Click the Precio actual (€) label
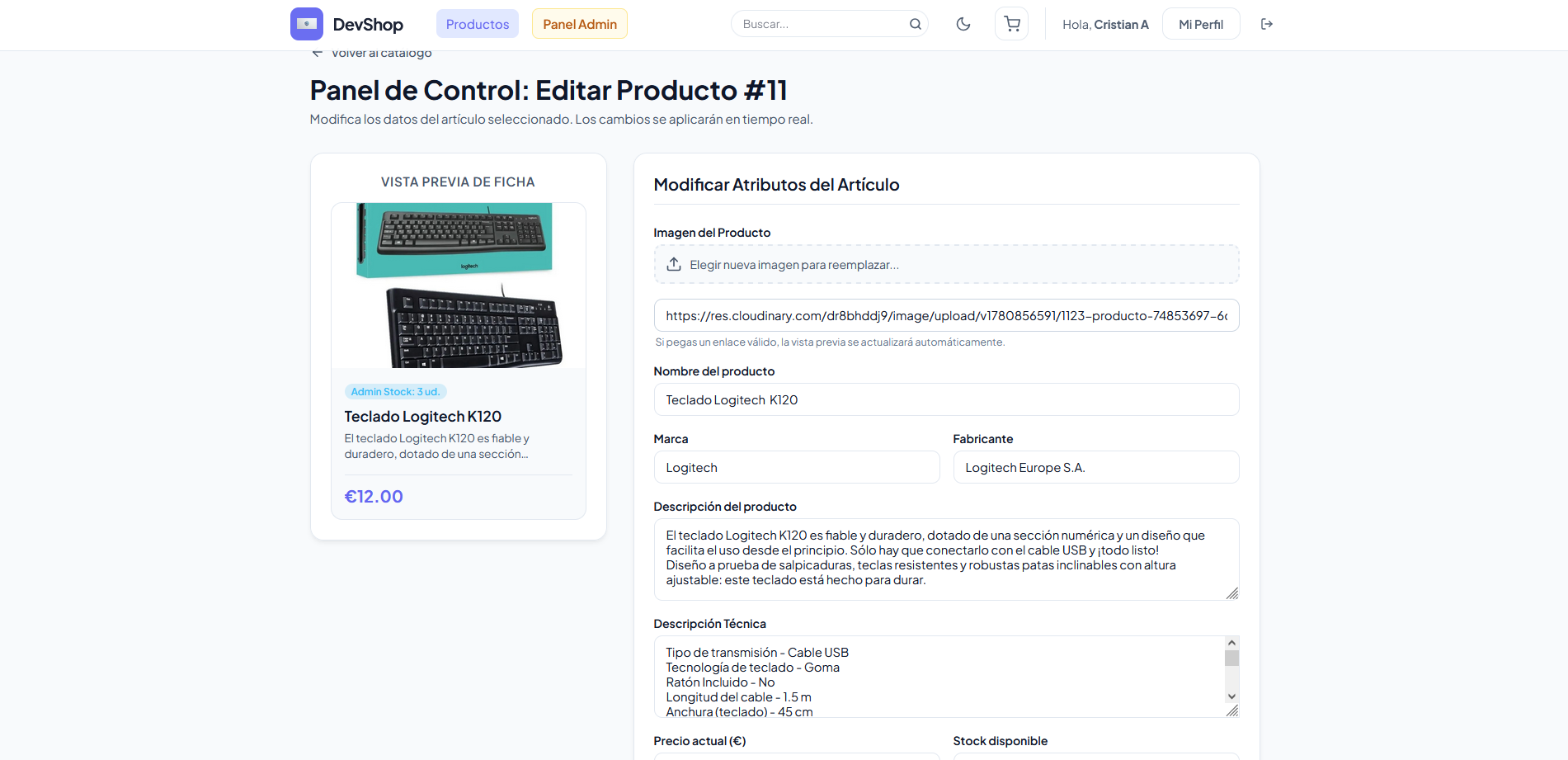1568x760 pixels. 699,741
